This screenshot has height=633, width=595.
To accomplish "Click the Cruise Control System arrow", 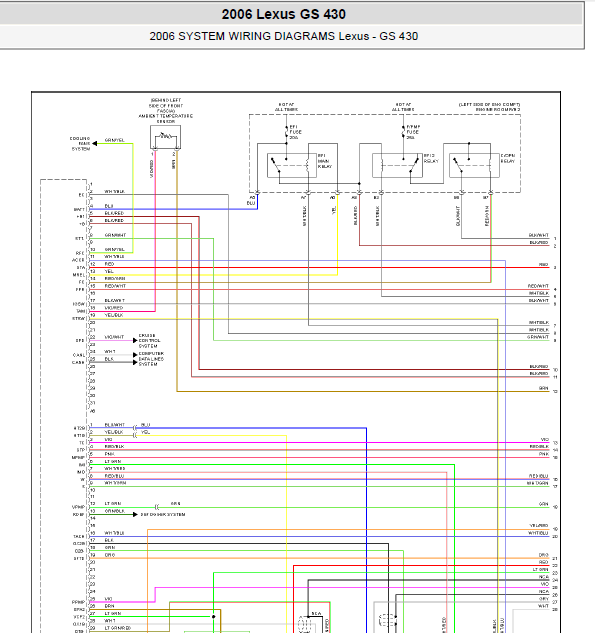I will tap(135, 341).
